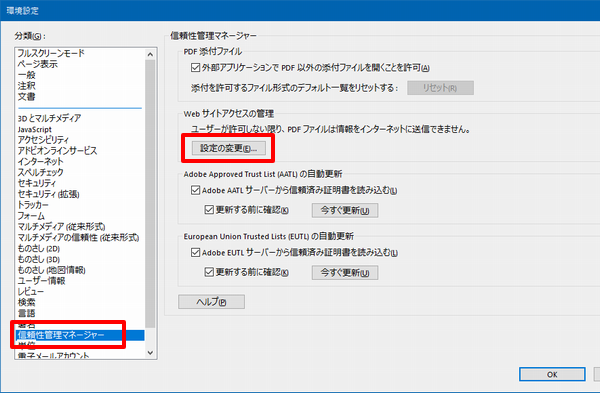
Task: Toggle Adobe EUTL サーバー certificate loading checkbox
Action: tap(196, 253)
